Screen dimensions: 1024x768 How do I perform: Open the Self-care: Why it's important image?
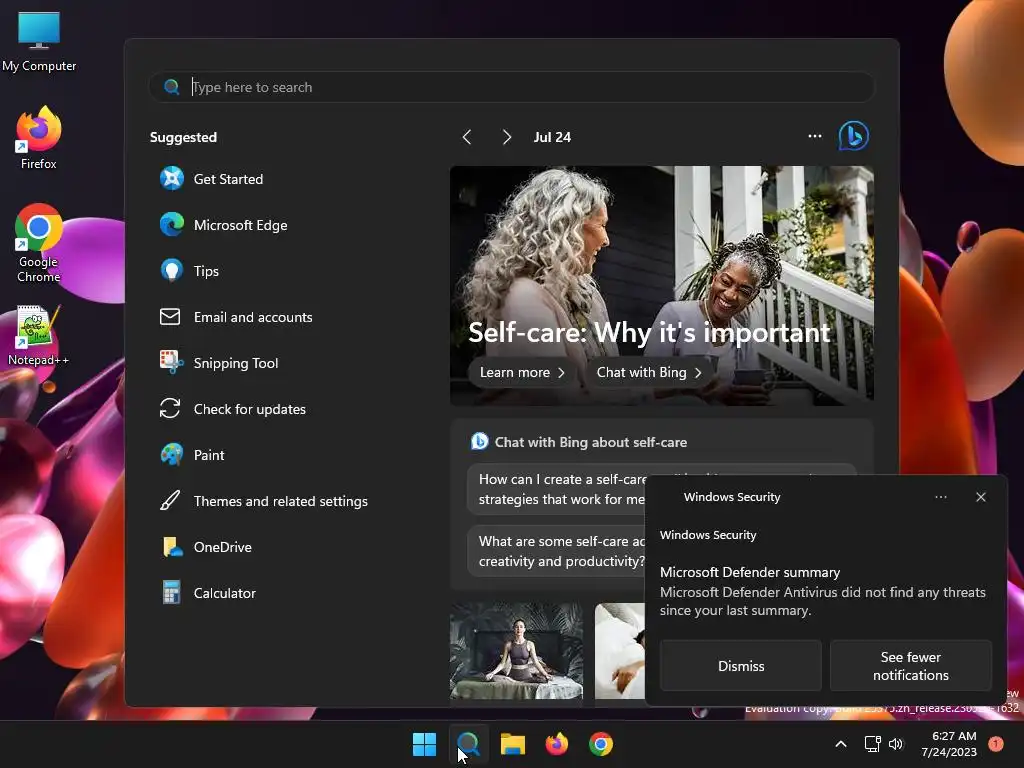[662, 285]
